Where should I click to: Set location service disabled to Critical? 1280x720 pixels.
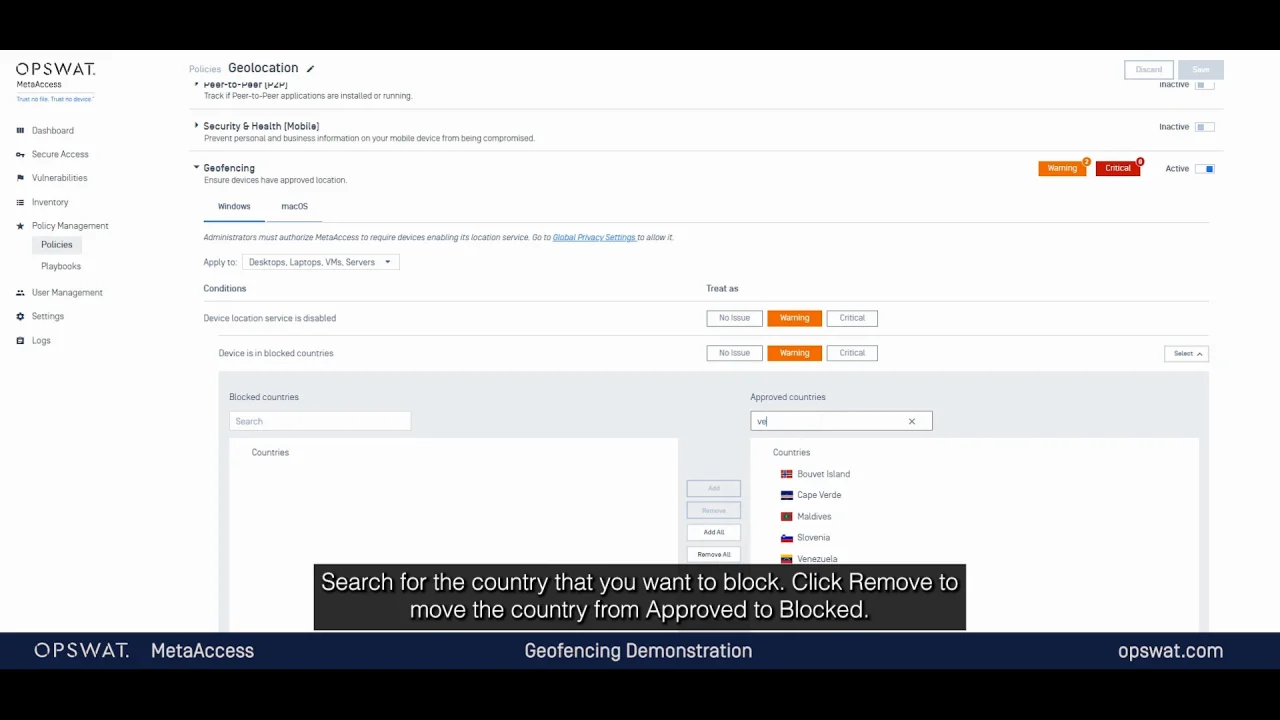click(852, 318)
